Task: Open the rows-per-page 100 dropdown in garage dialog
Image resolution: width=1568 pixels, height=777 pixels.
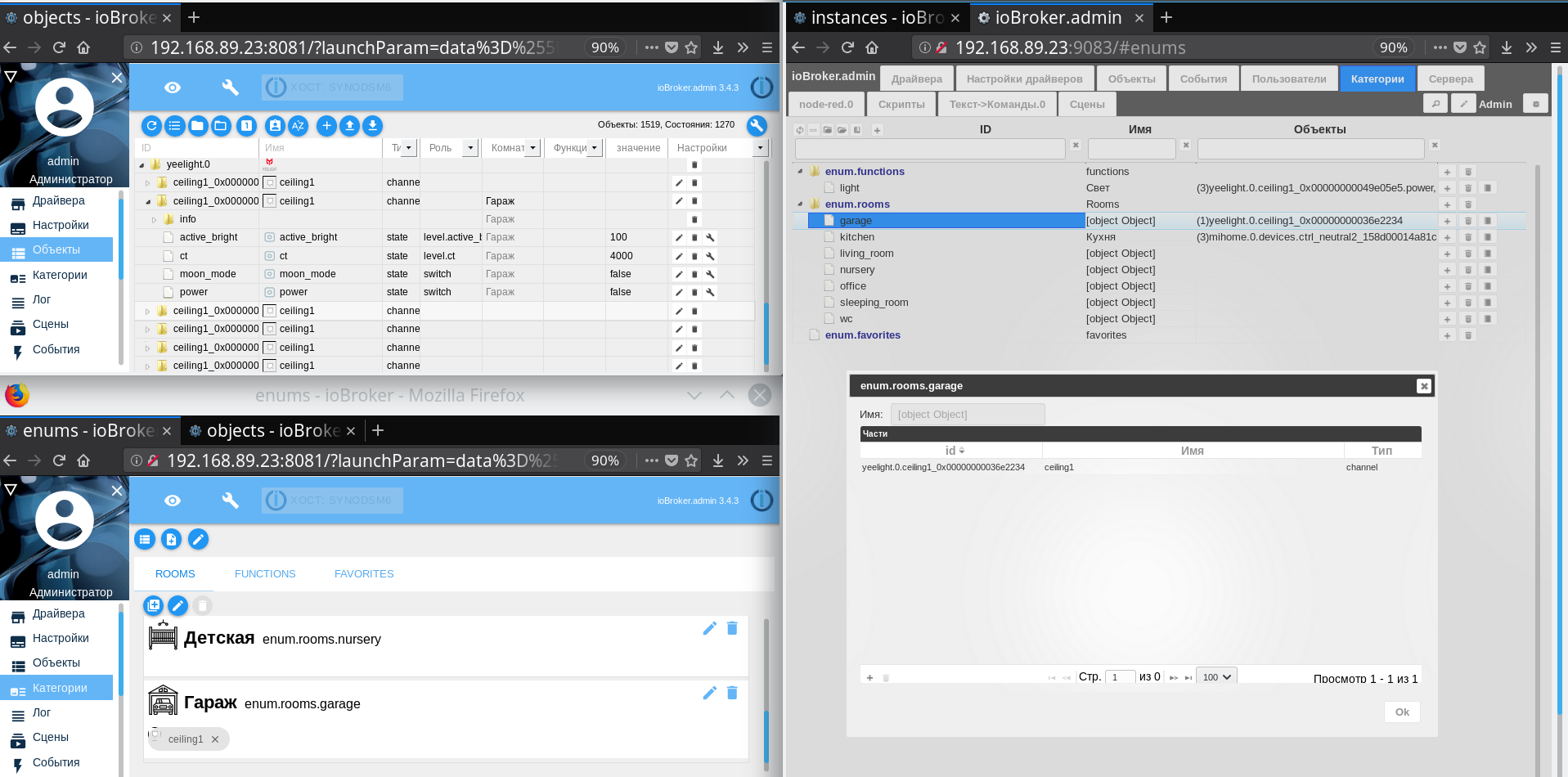Action: click(x=1216, y=677)
